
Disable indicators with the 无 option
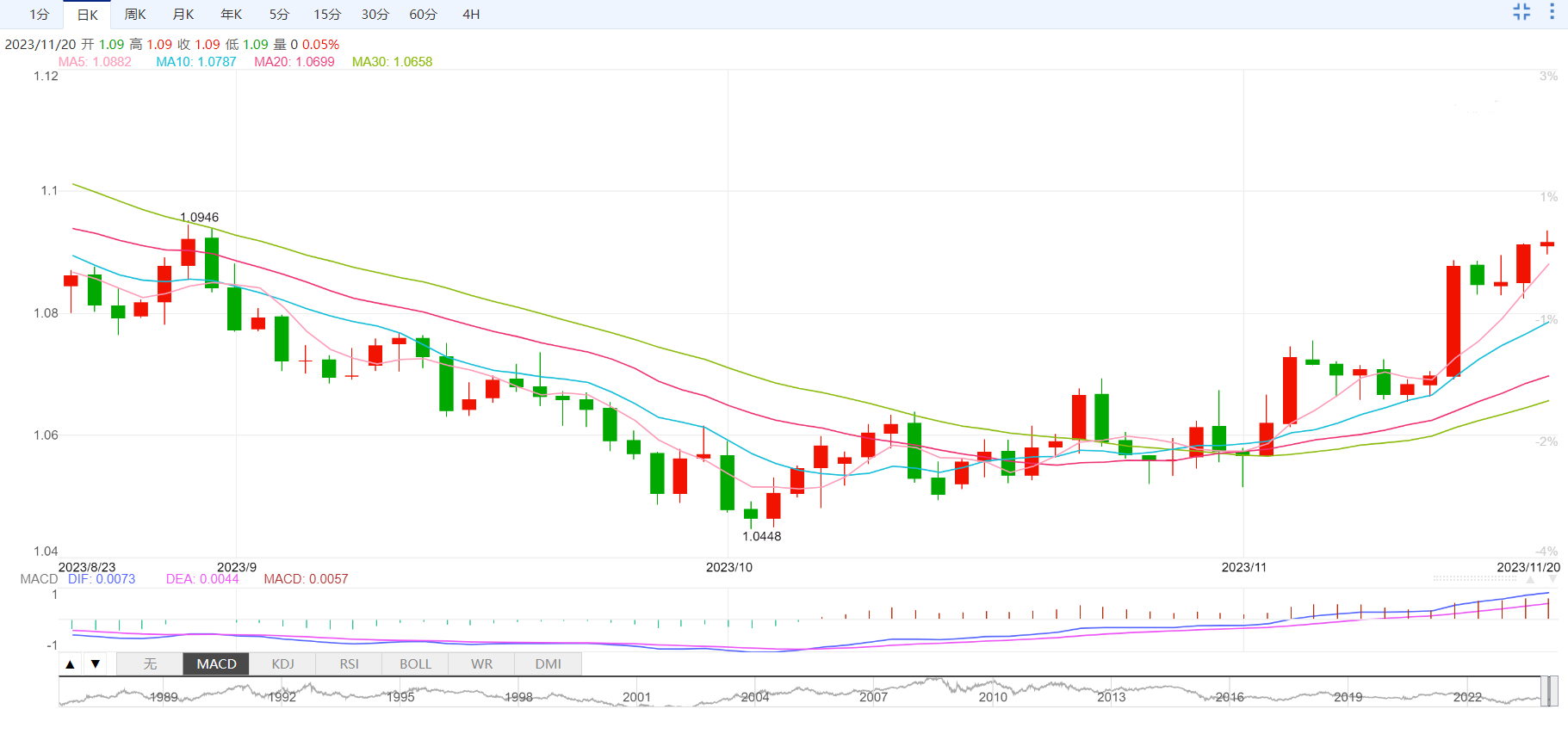pyautogui.click(x=150, y=664)
